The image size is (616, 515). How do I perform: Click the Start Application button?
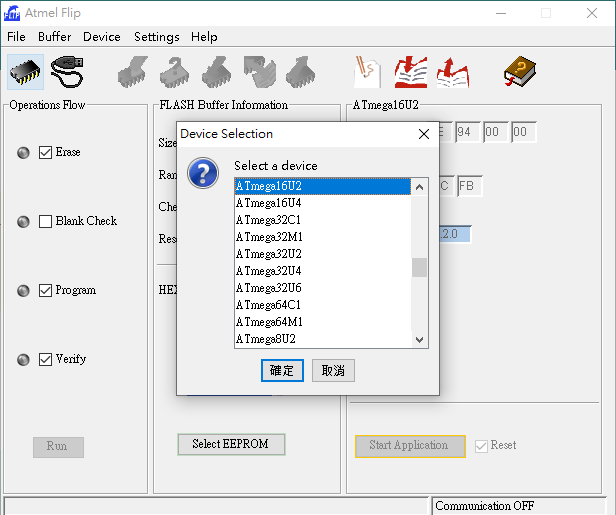click(410, 446)
